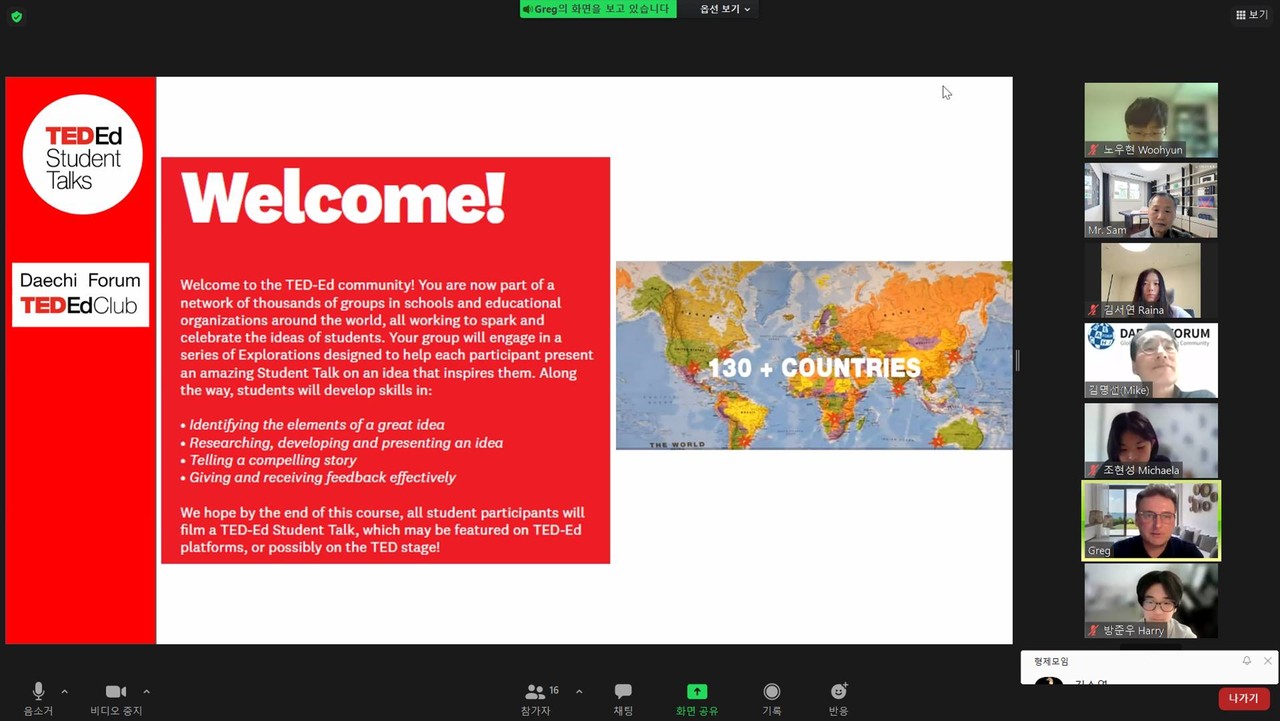Select Woohyun's video thumbnail
Image resolution: width=1280 pixels, height=721 pixels.
click(x=1151, y=120)
